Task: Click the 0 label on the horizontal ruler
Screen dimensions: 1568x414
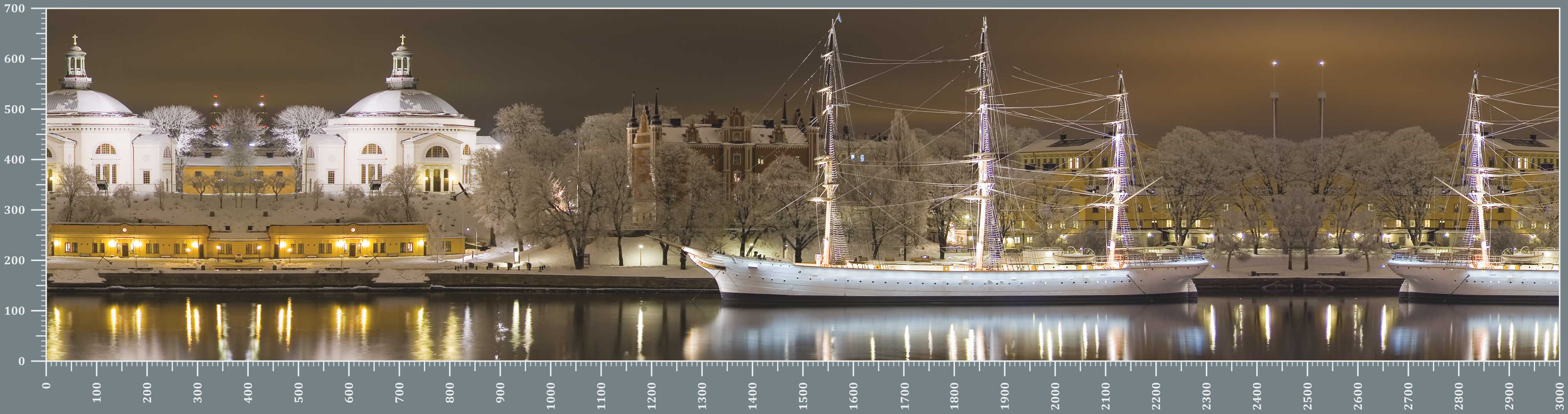Action: coord(46,386)
